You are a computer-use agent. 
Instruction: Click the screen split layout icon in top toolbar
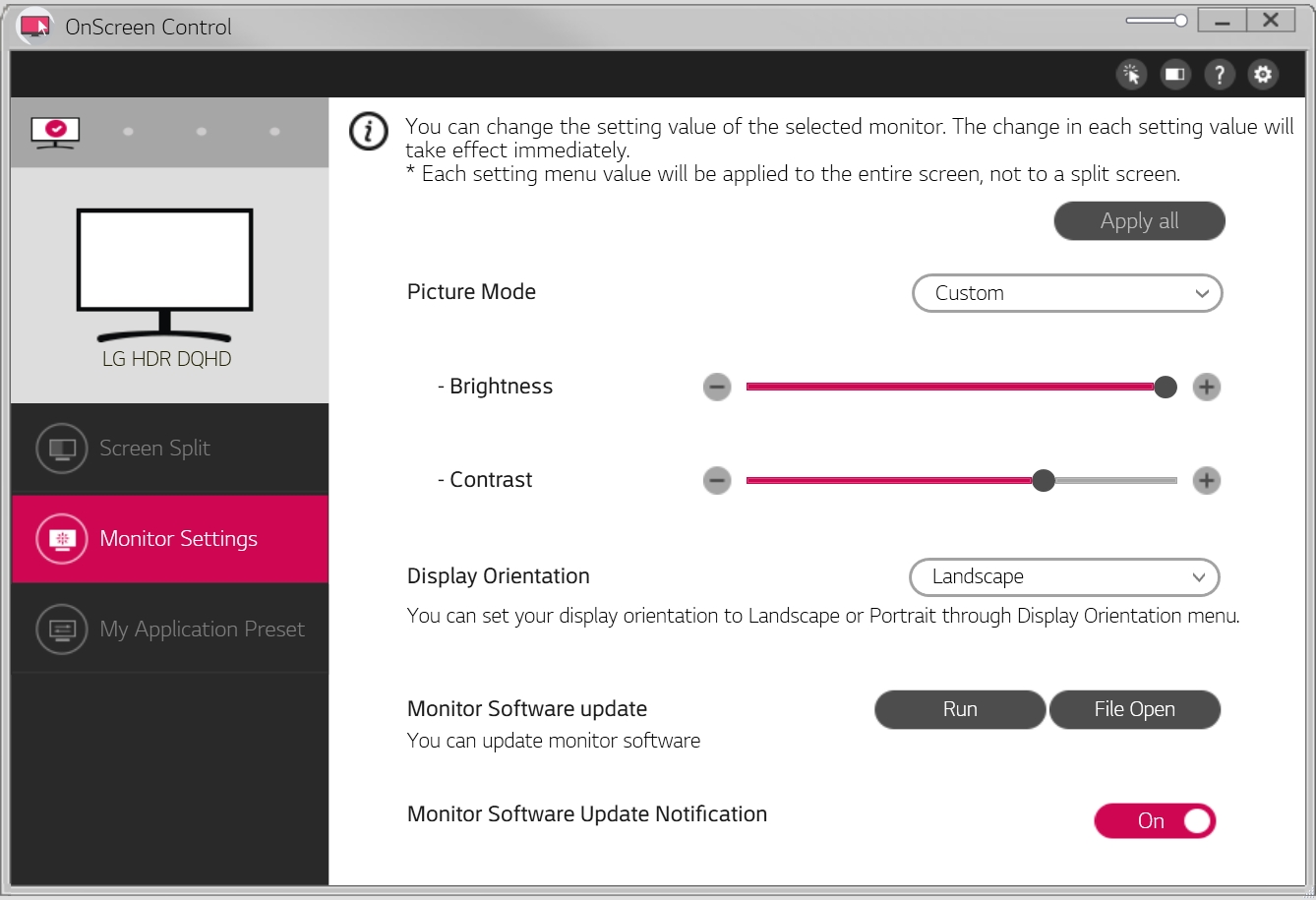coord(1175,74)
